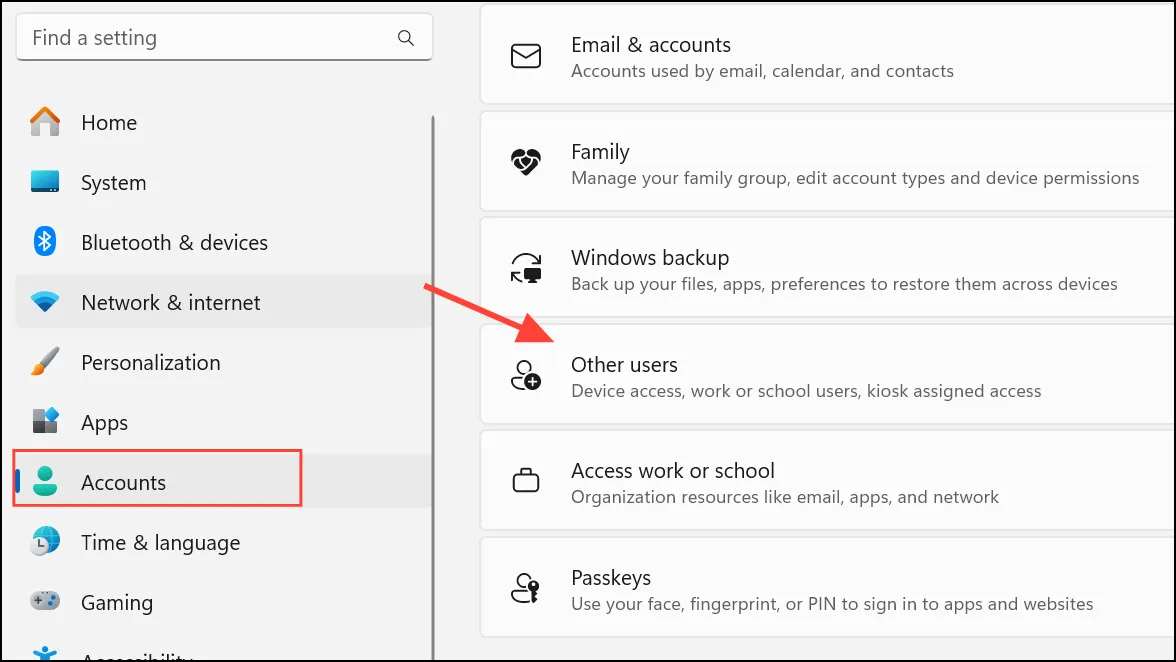Open the Home settings page
This screenshot has width=1176, height=662.
(224, 122)
